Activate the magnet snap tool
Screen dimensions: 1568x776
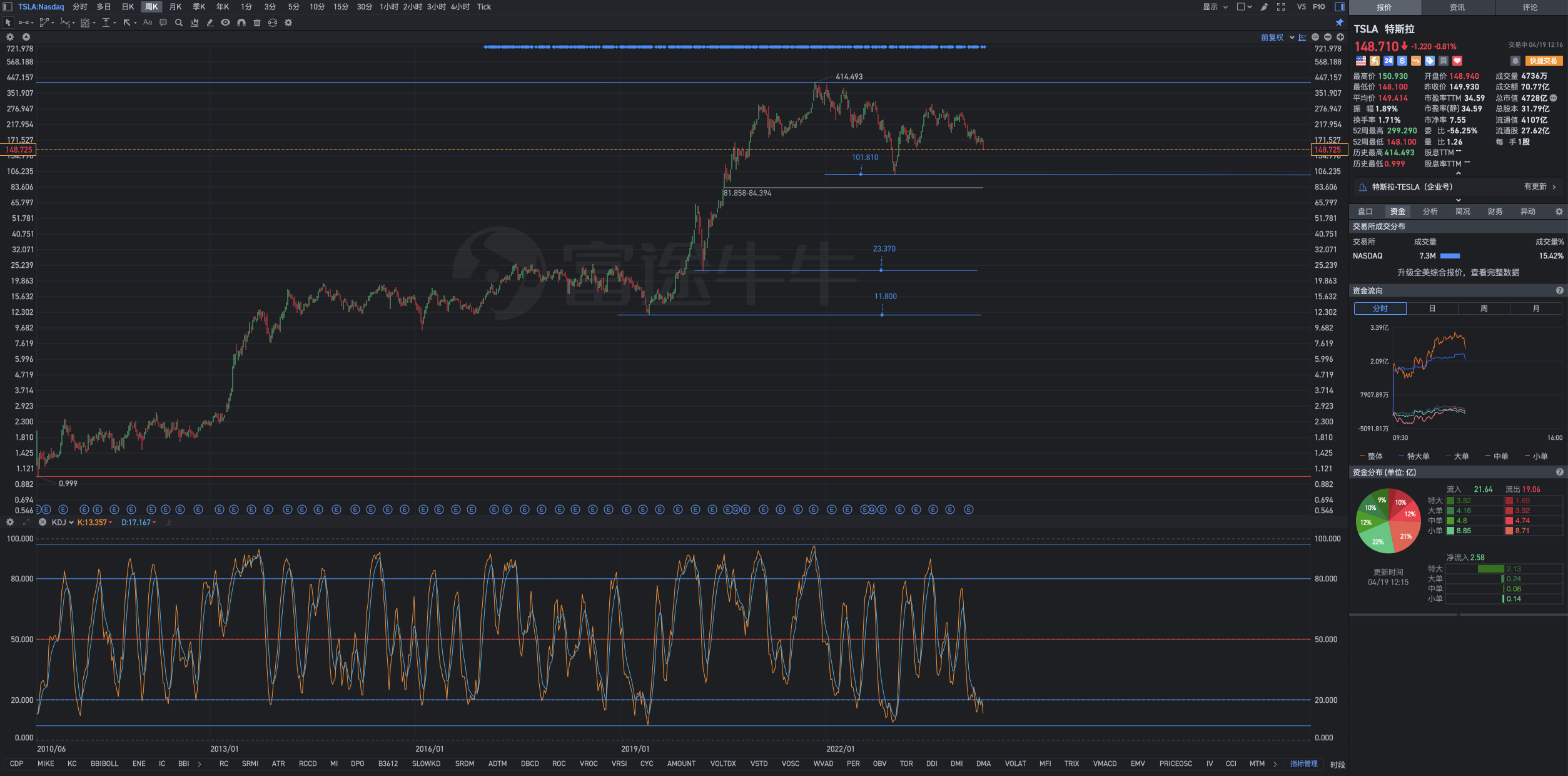point(241,23)
